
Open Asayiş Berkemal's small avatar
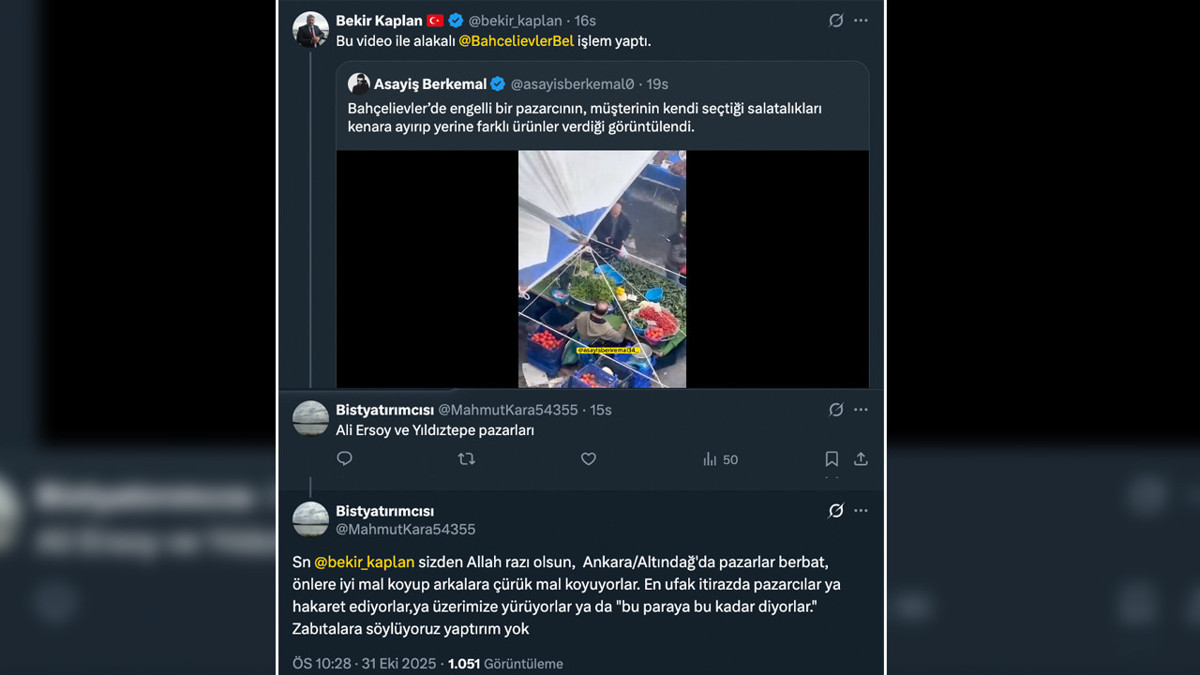click(359, 84)
